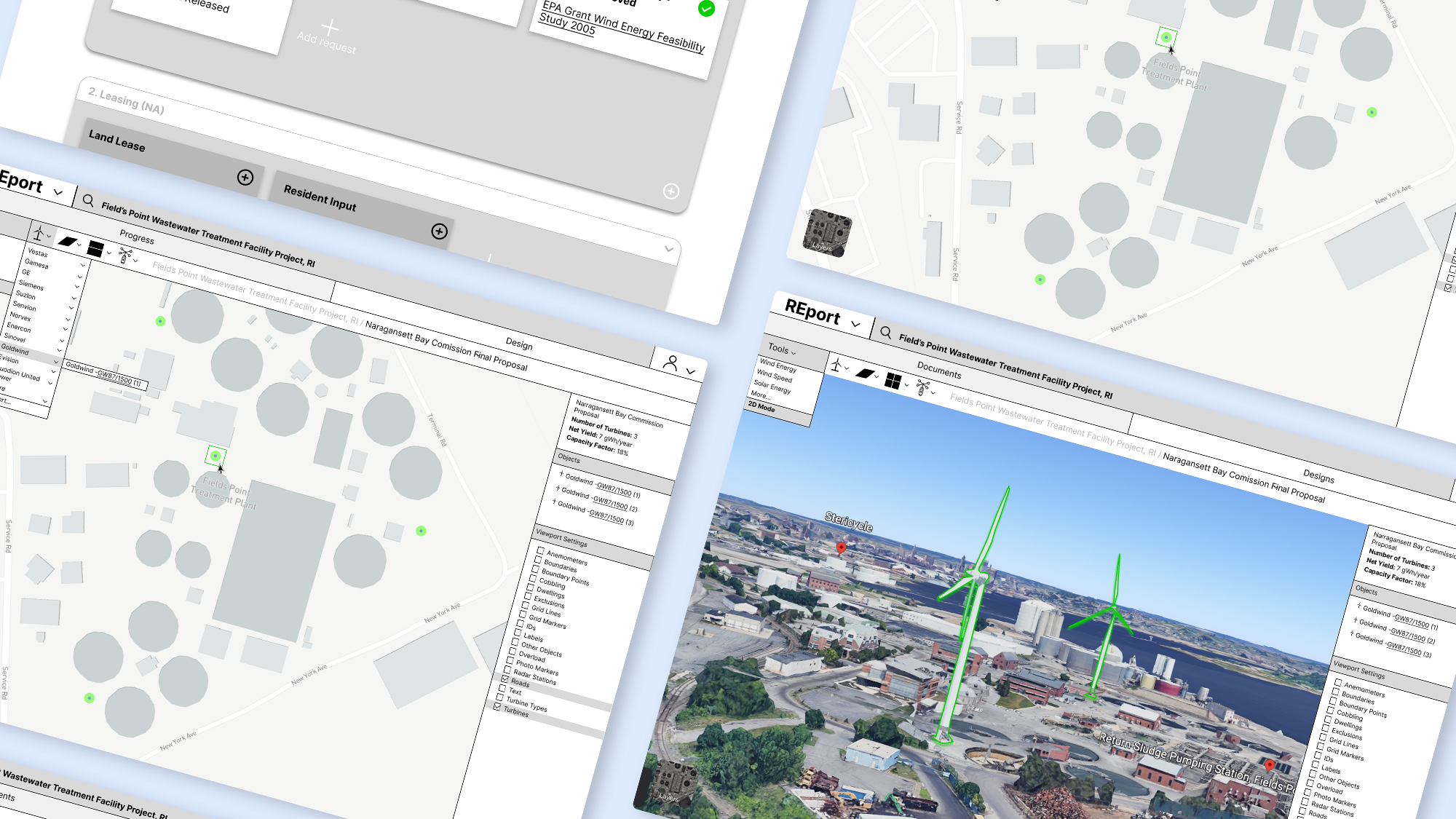Click plus icon on Land Lease card
Screen dimensions: 1456x819
tap(245, 178)
